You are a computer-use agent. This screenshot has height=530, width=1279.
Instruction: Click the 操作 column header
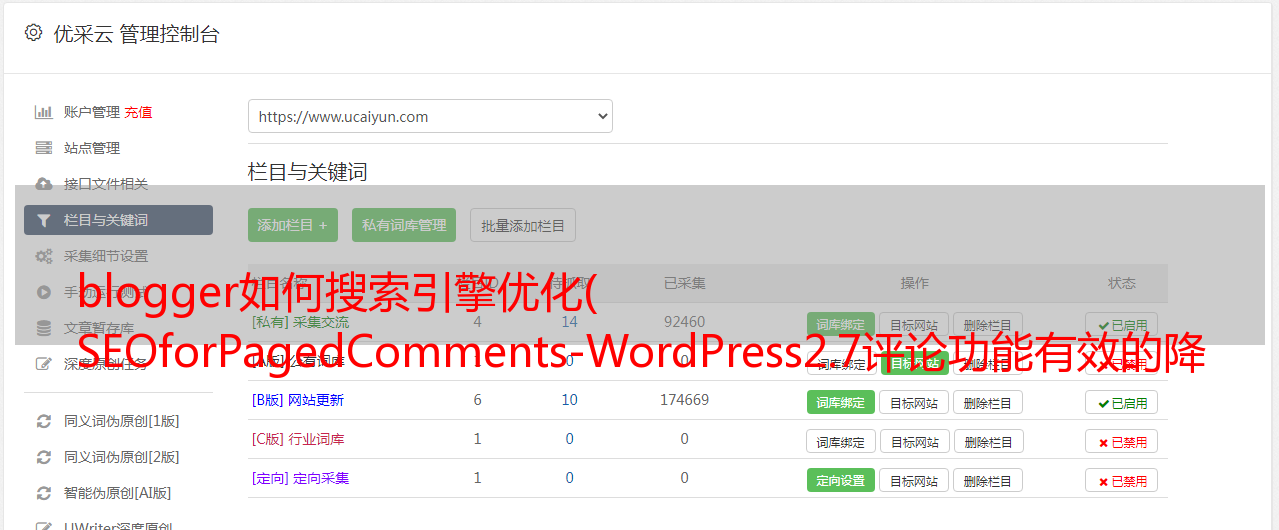[x=914, y=283]
